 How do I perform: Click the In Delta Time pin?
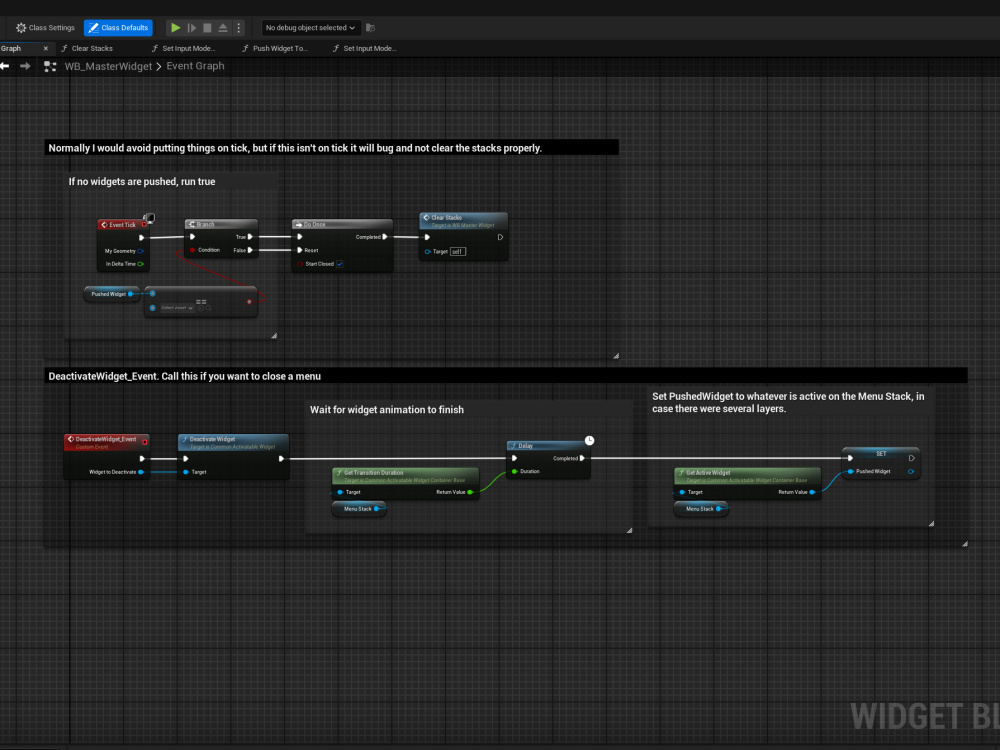(x=140, y=264)
